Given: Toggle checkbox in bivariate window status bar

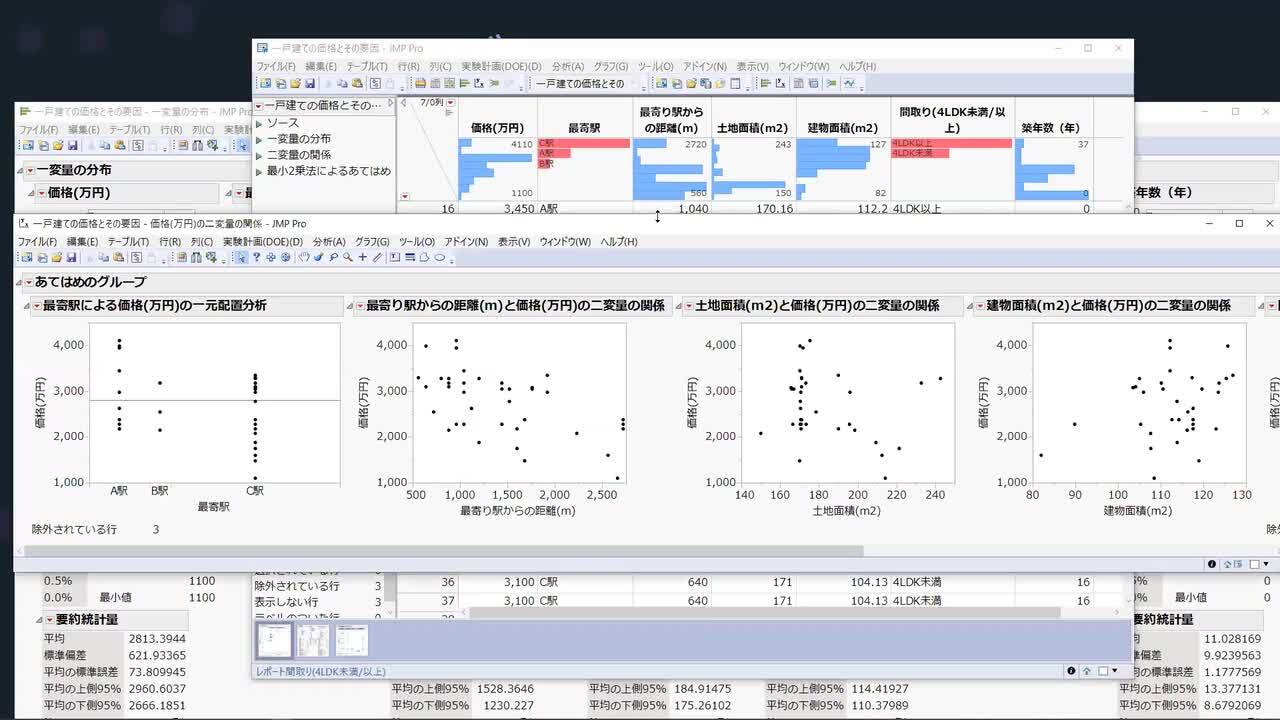Looking at the screenshot, I should click(x=1254, y=564).
